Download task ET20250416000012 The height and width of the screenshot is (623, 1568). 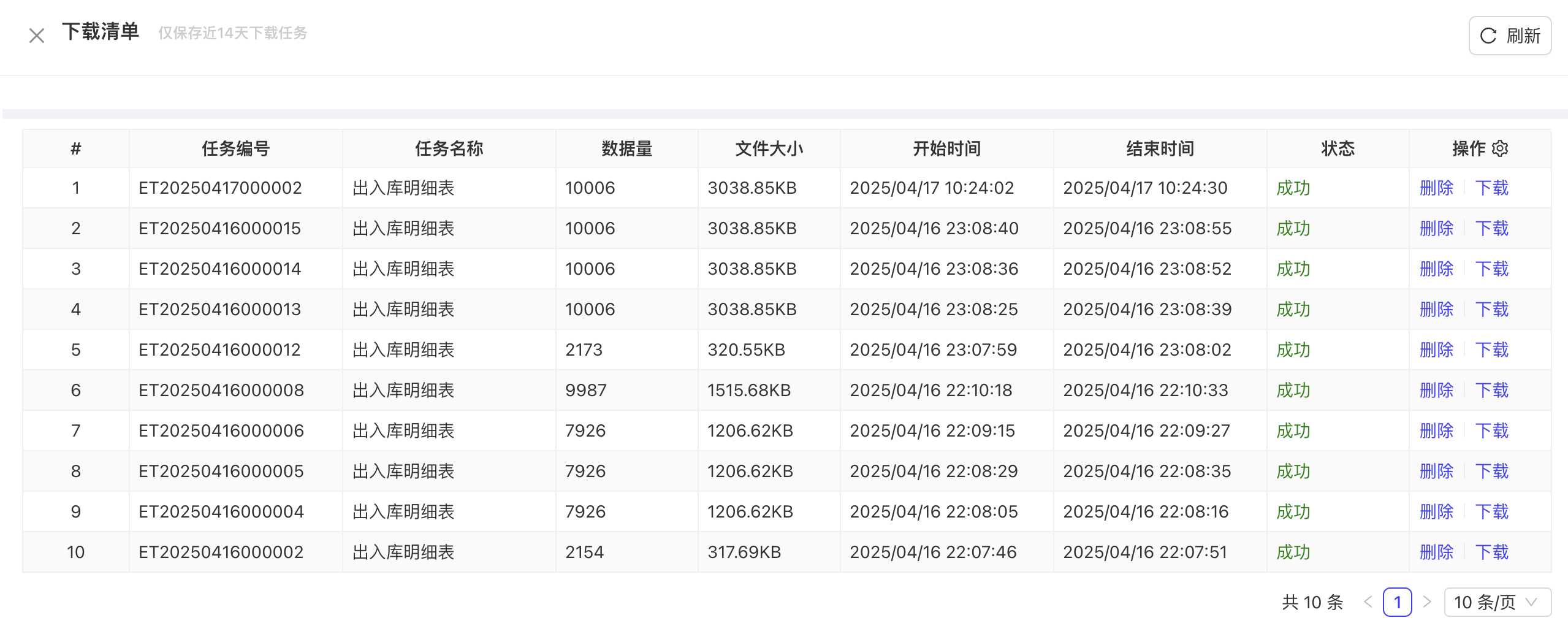(1491, 350)
